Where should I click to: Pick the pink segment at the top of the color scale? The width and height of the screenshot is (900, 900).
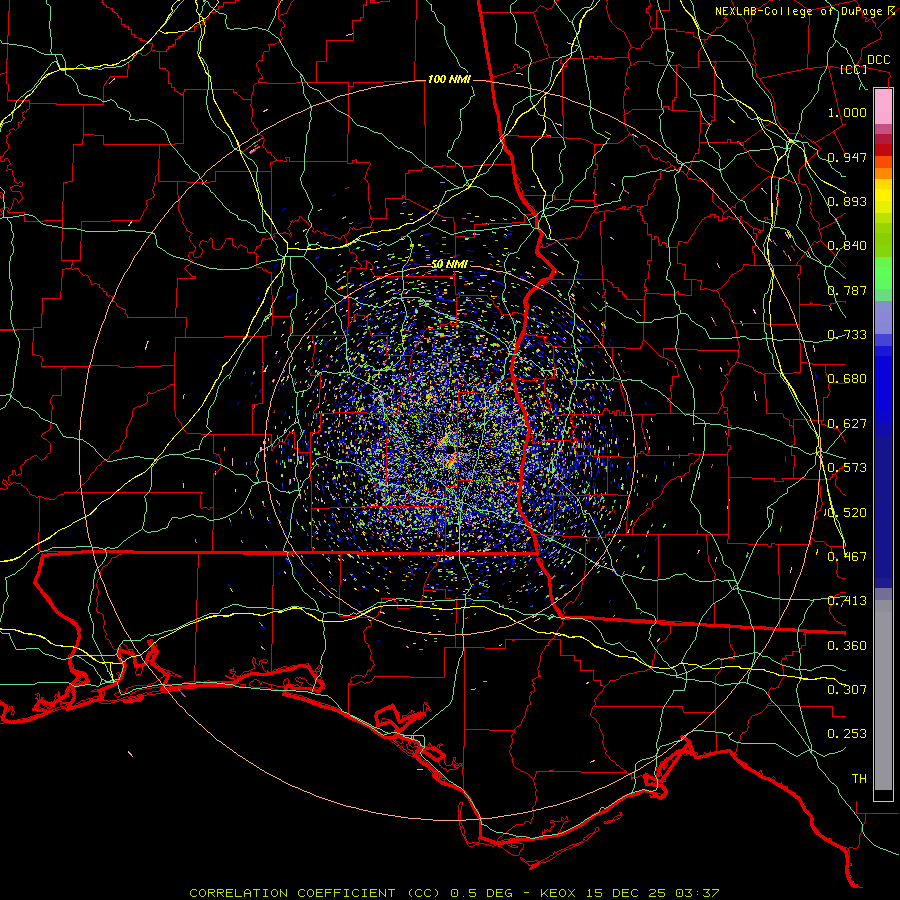pyautogui.click(x=883, y=107)
